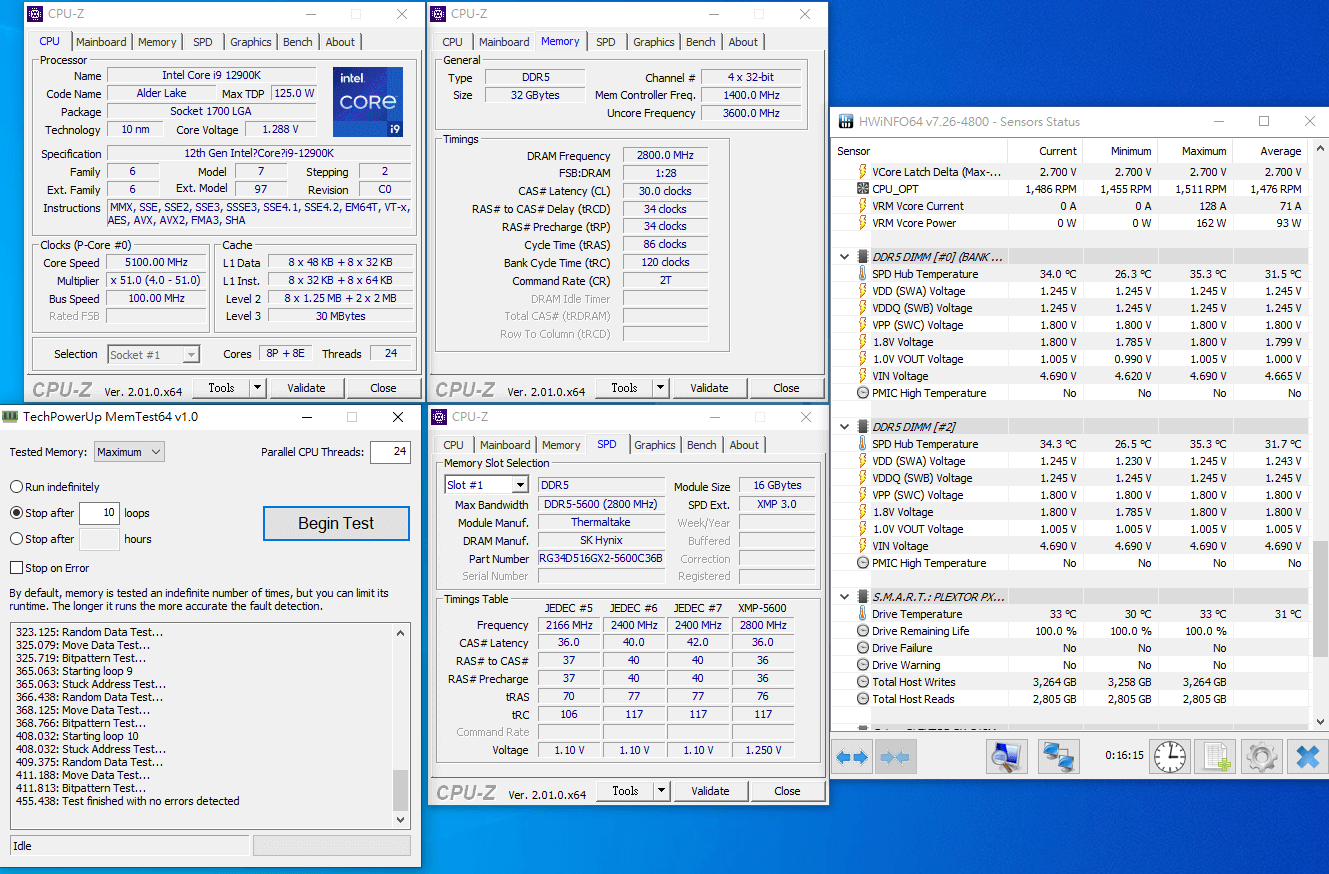Click the log file sheet icon with plus
This screenshot has width=1329, height=874.
(x=1215, y=757)
